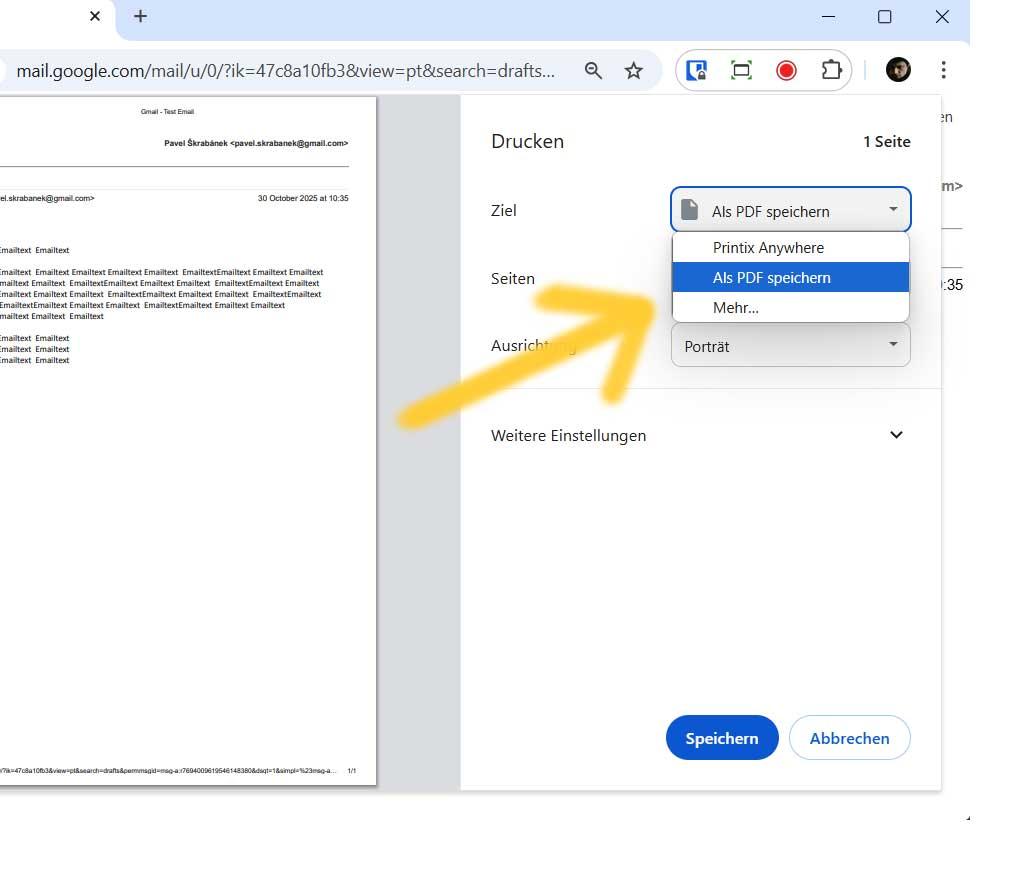Open the Extensions puzzle piece icon
The width and height of the screenshot is (1016, 882).
(x=831, y=70)
